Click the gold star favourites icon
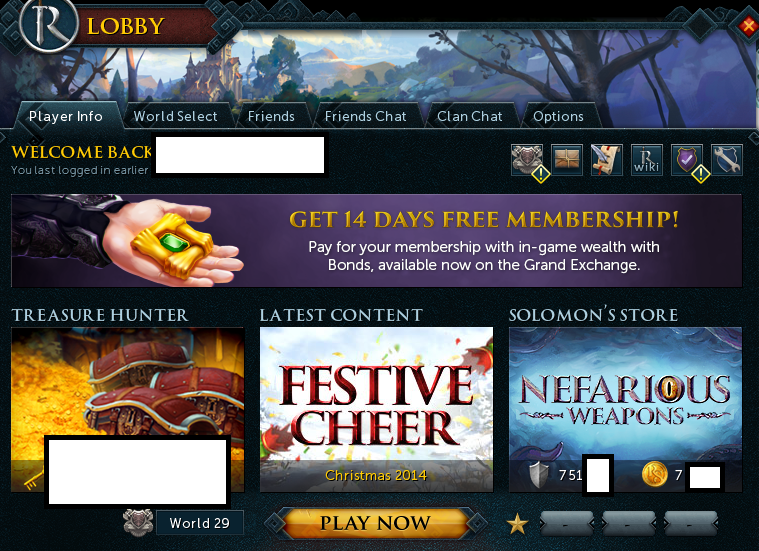 pyautogui.click(x=517, y=524)
